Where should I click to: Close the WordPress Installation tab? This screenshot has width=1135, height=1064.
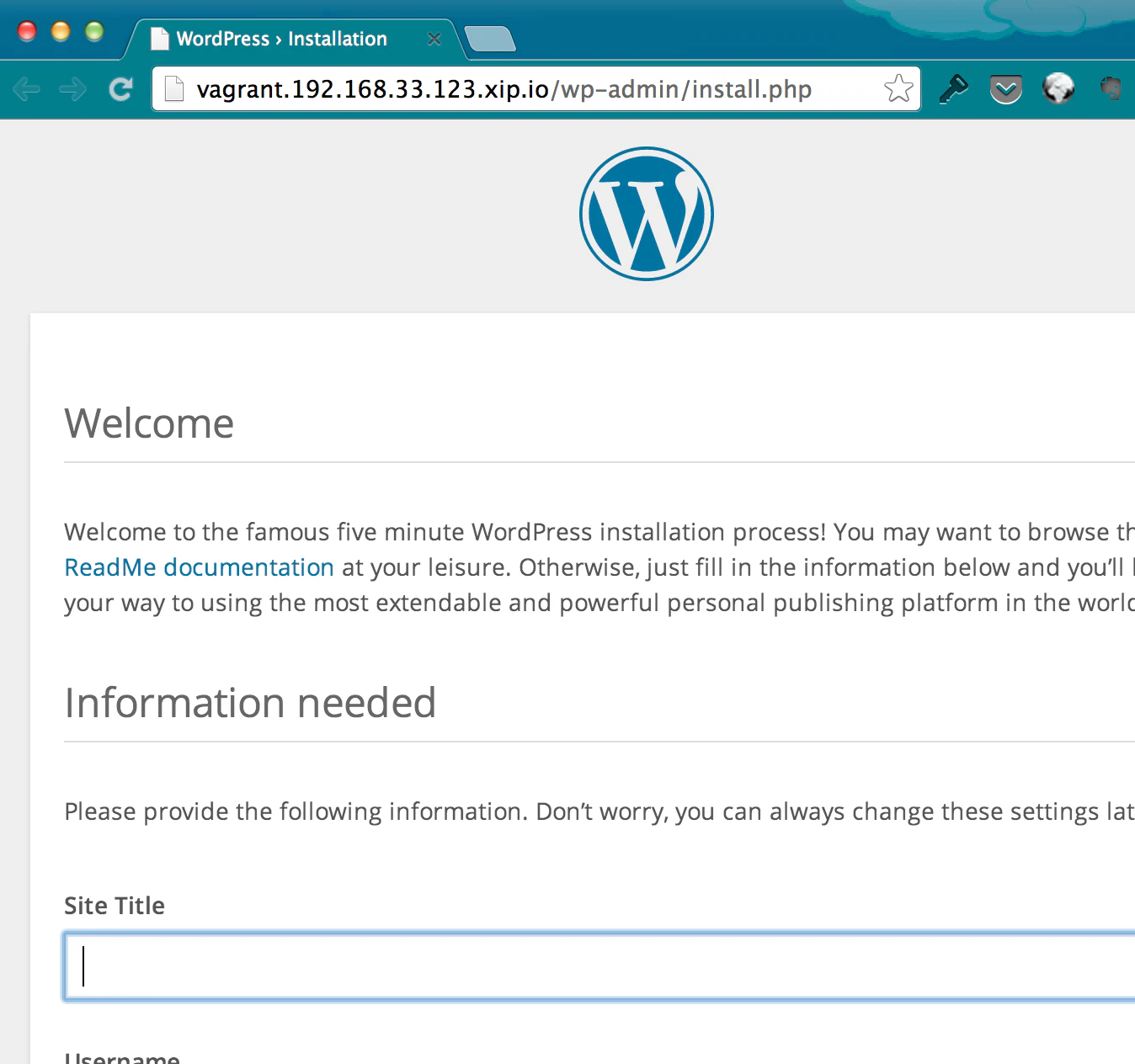point(434,39)
